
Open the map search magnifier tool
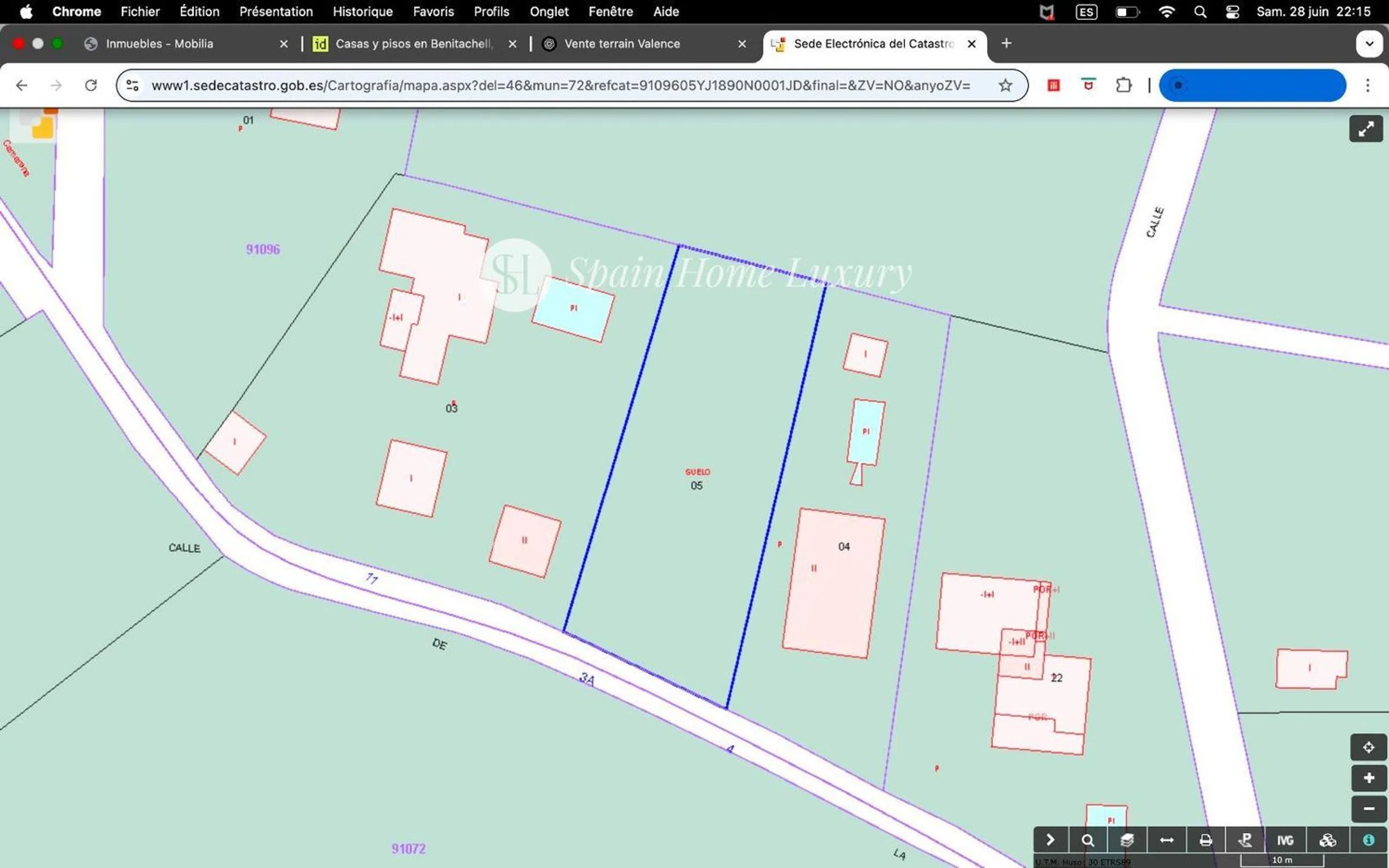pyautogui.click(x=1088, y=840)
